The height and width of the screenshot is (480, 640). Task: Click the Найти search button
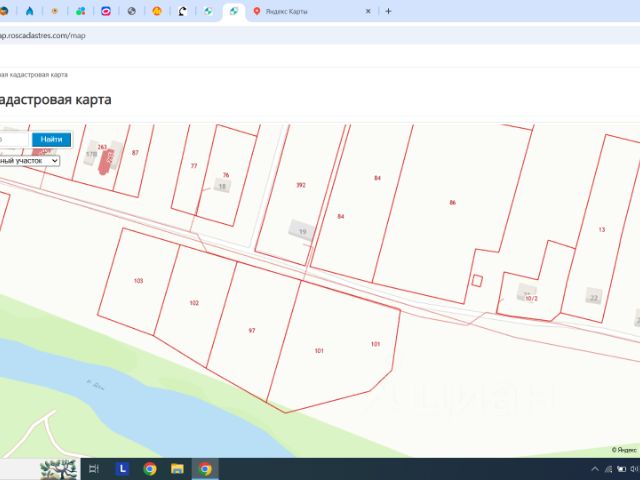(51, 140)
